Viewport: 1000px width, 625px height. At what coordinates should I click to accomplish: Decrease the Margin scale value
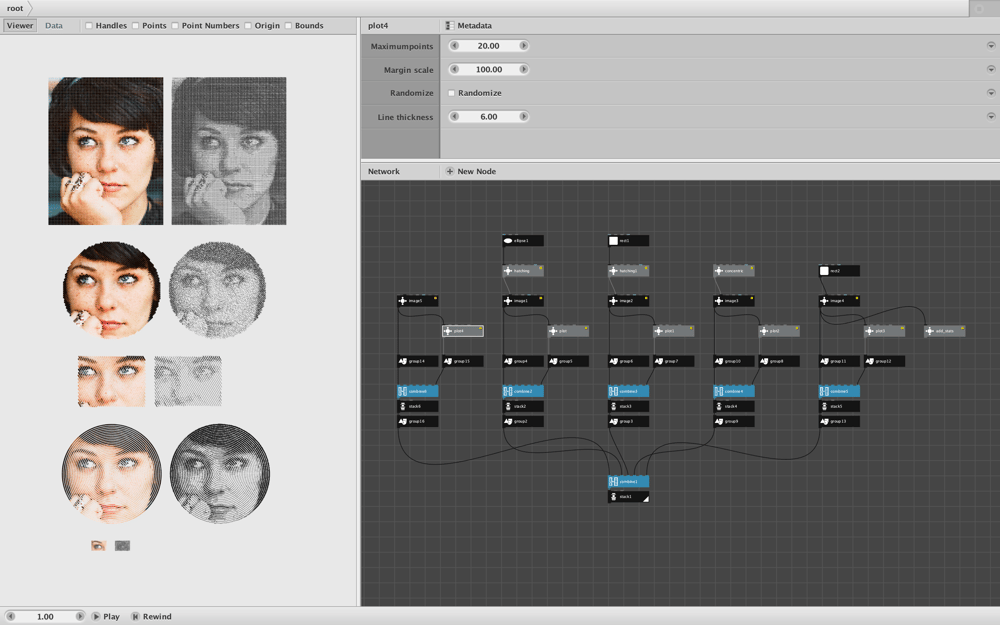(x=454, y=70)
